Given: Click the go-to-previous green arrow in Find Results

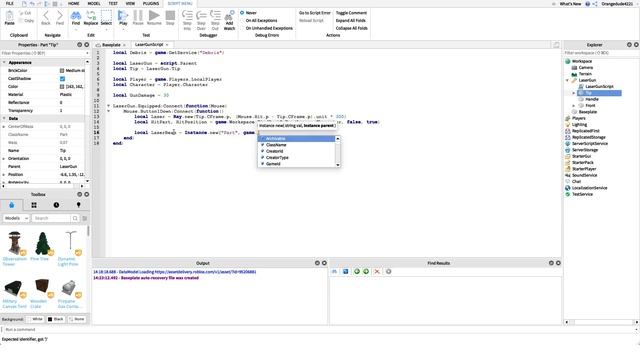Looking at the screenshot, I should 357,271.
